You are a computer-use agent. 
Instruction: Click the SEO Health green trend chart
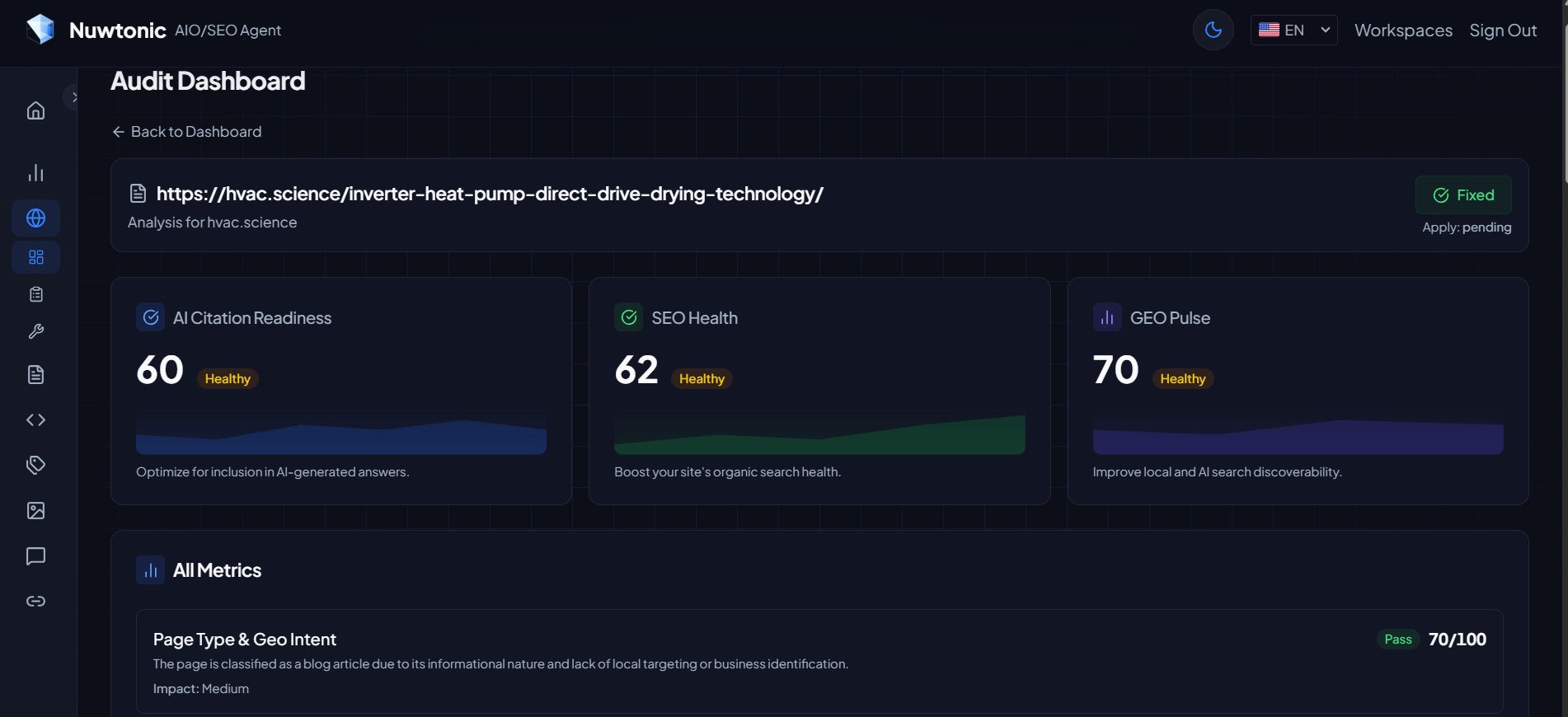pos(819,435)
